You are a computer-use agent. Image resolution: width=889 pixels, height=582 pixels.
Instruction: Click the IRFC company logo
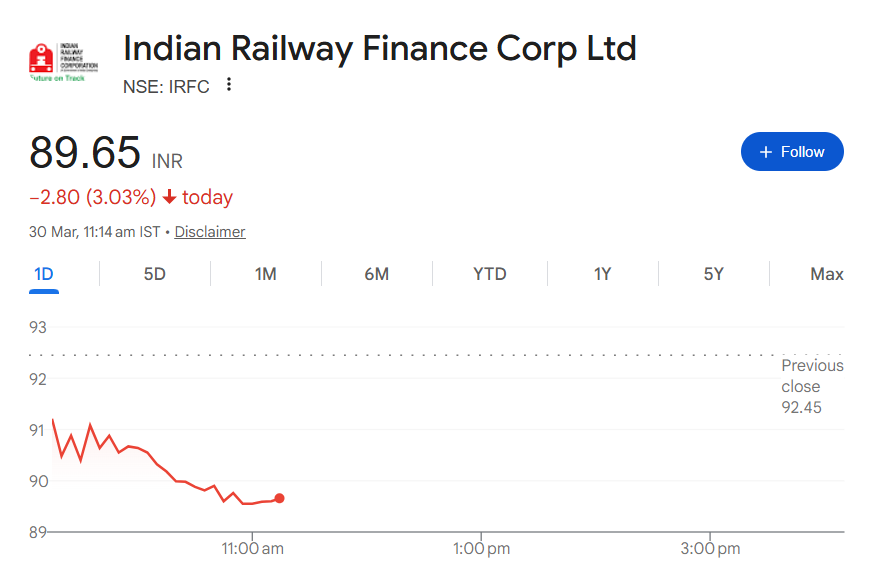click(x=61, y=60)
